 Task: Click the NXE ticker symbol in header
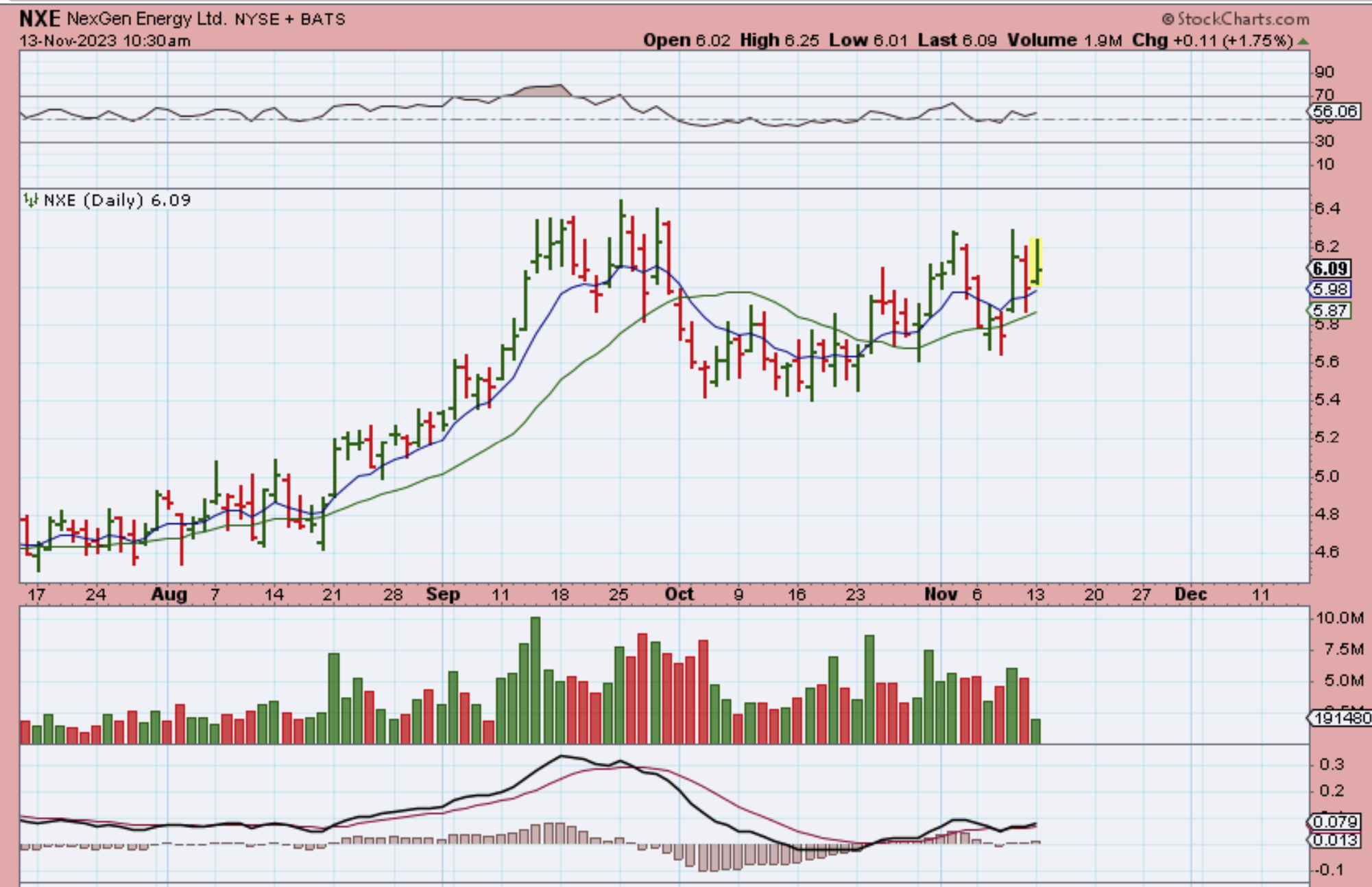[40, 19]
